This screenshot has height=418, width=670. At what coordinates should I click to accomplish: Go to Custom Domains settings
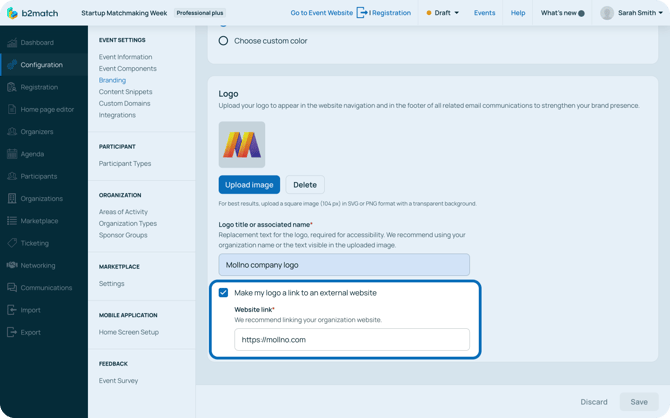(124, 103)
